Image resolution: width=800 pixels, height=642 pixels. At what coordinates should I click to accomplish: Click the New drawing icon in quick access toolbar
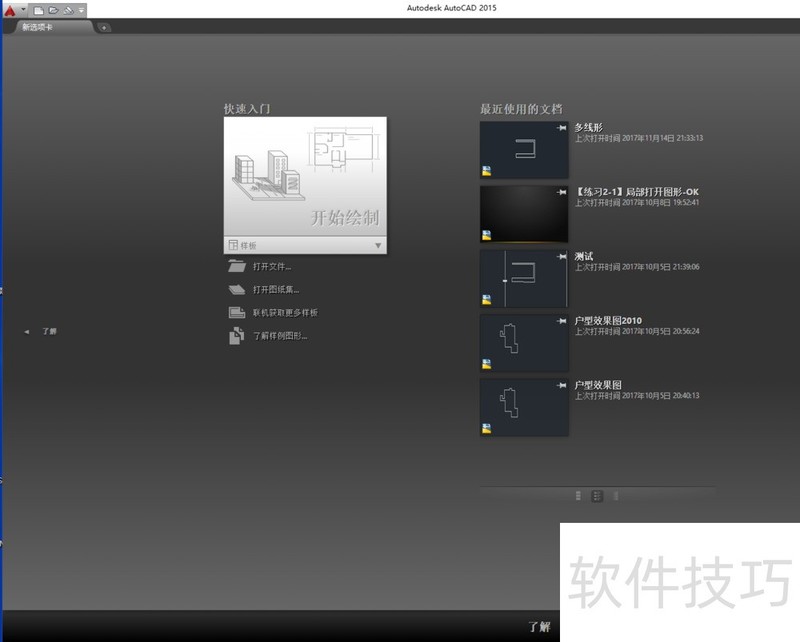(x=39, y=9)
